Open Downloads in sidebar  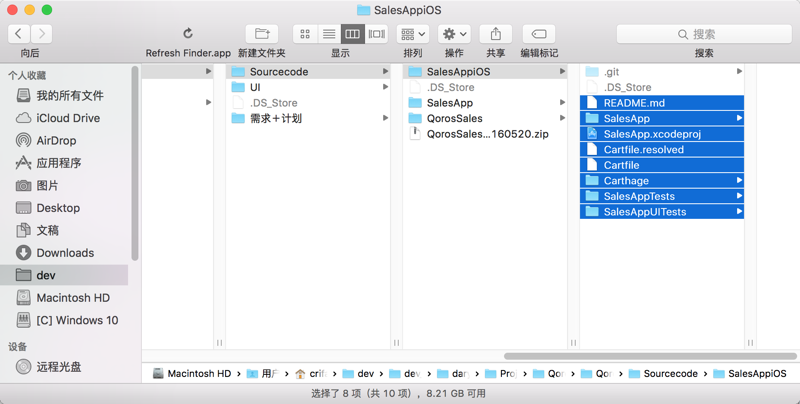64,252
